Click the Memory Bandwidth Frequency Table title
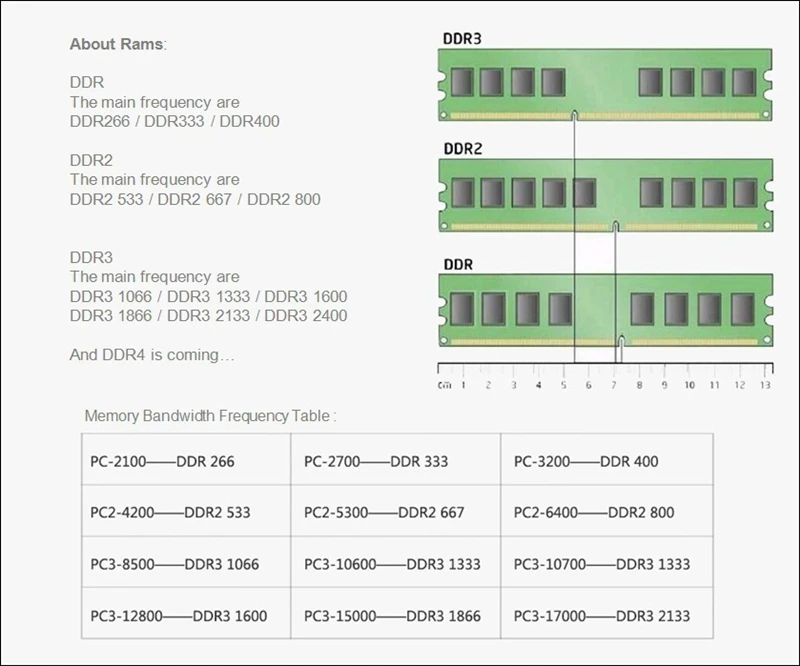Viewport: 800px width, 666px height. tap(210, 415)
